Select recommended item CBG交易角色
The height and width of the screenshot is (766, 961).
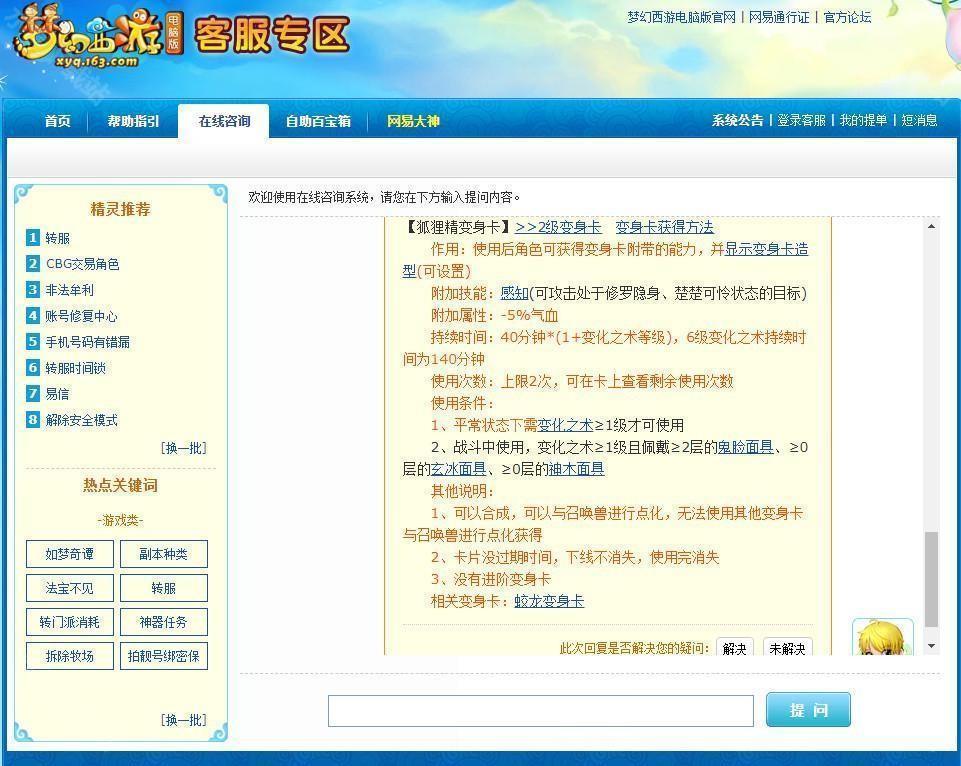82,264
